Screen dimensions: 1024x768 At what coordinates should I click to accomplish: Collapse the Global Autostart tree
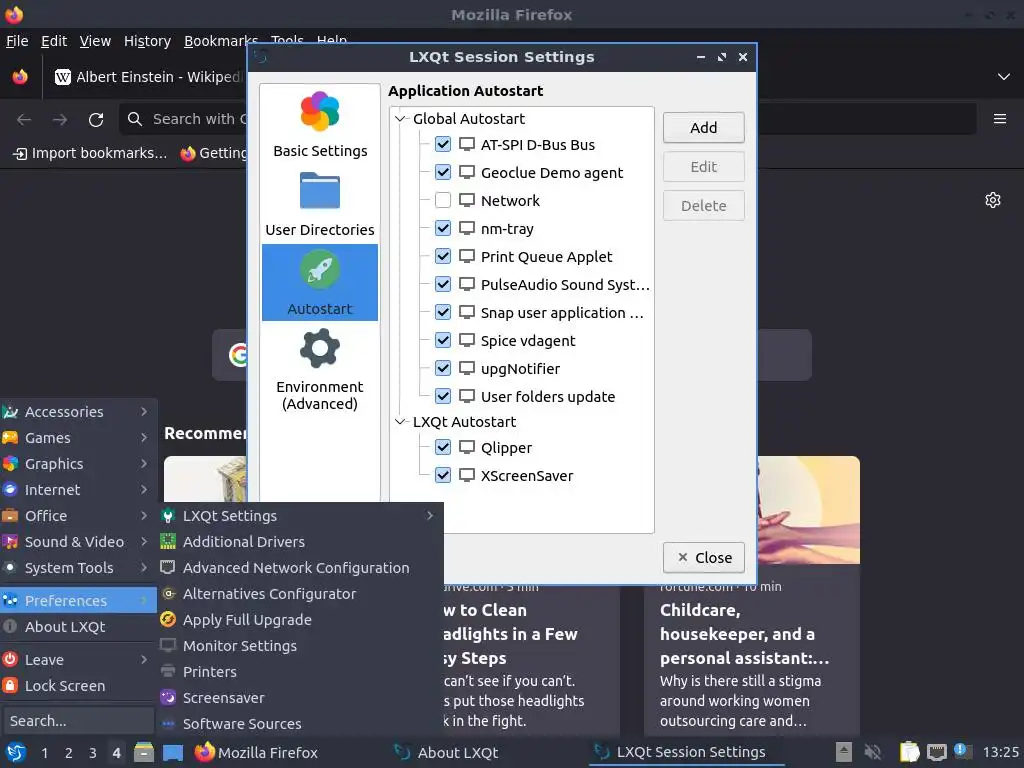click(x=400, y=119)
